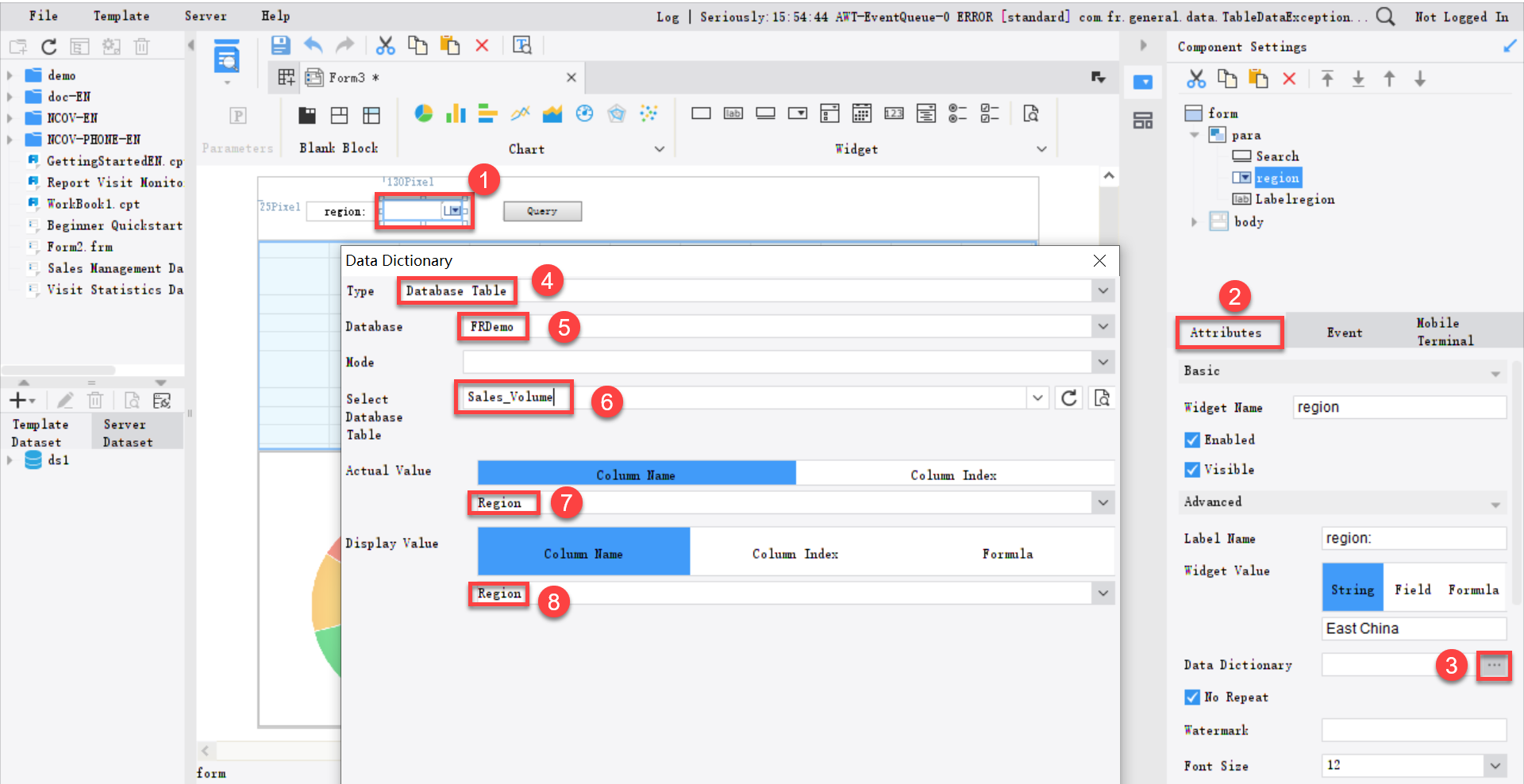Click the refresh icon in left file panel
Viewport: 1524px width, 784px height.
pyautogui.click(x=49, y=47)
